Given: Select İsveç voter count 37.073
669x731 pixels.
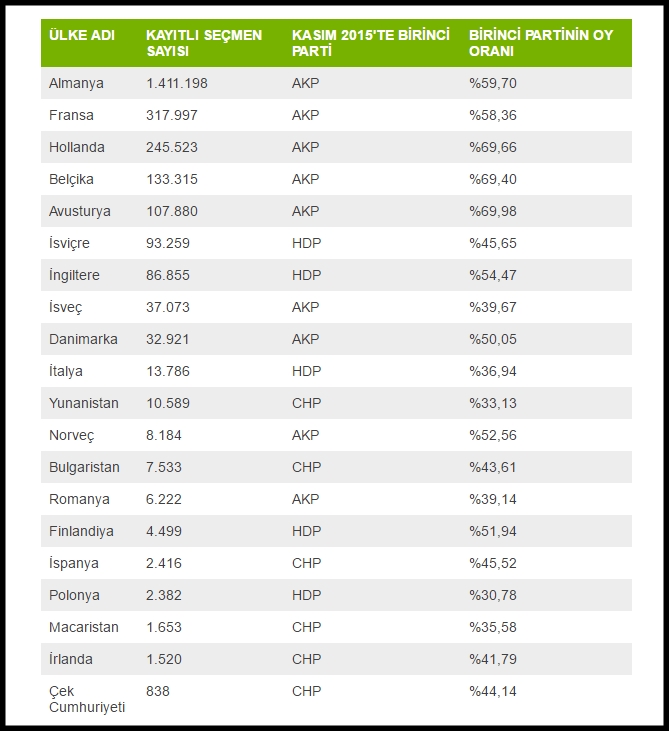Looking at the screenshot, I should click(x=168, y=307).
